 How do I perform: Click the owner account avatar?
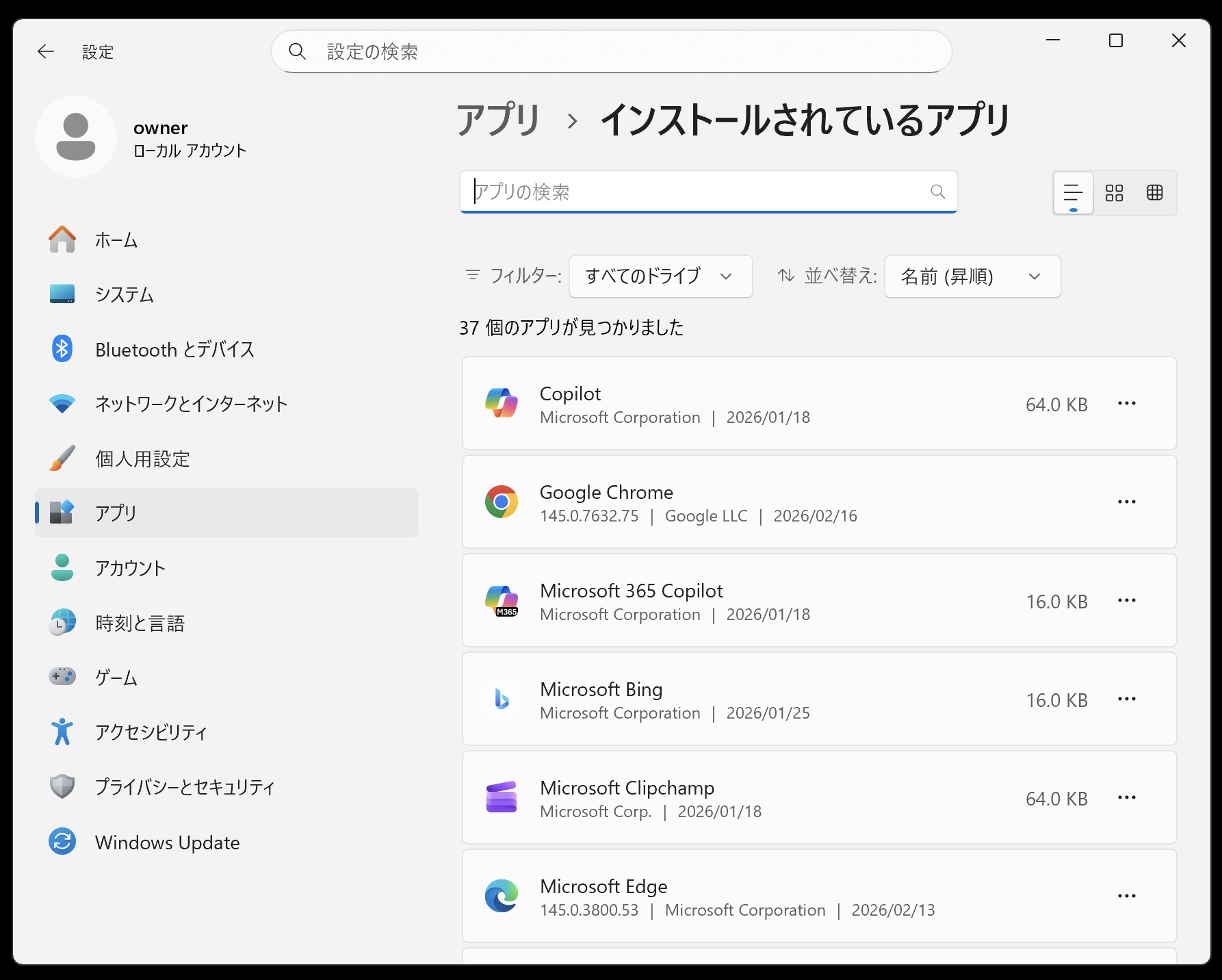pos(76,137)
